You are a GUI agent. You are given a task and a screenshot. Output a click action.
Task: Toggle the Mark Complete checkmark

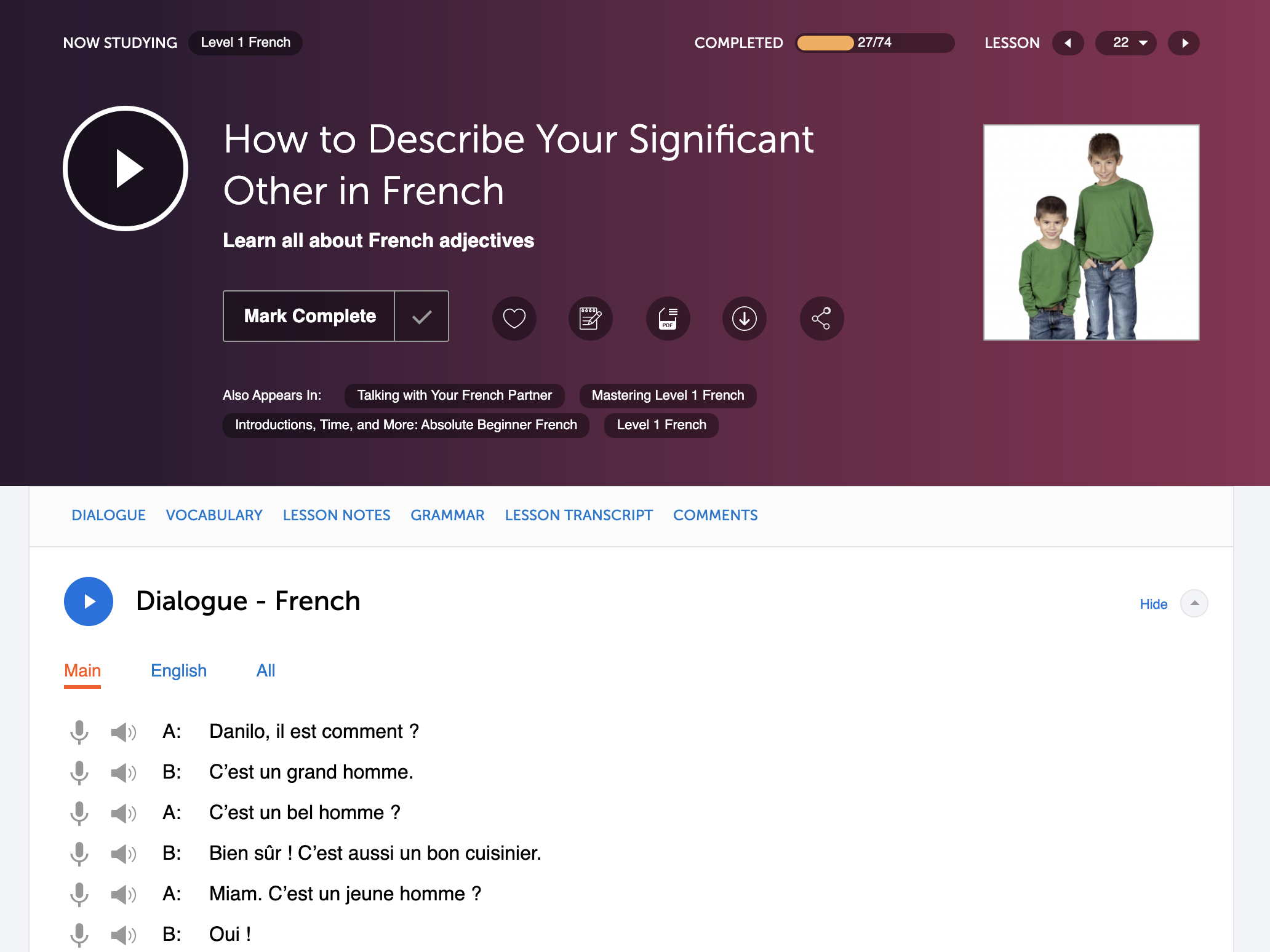[x=421, y=316]
